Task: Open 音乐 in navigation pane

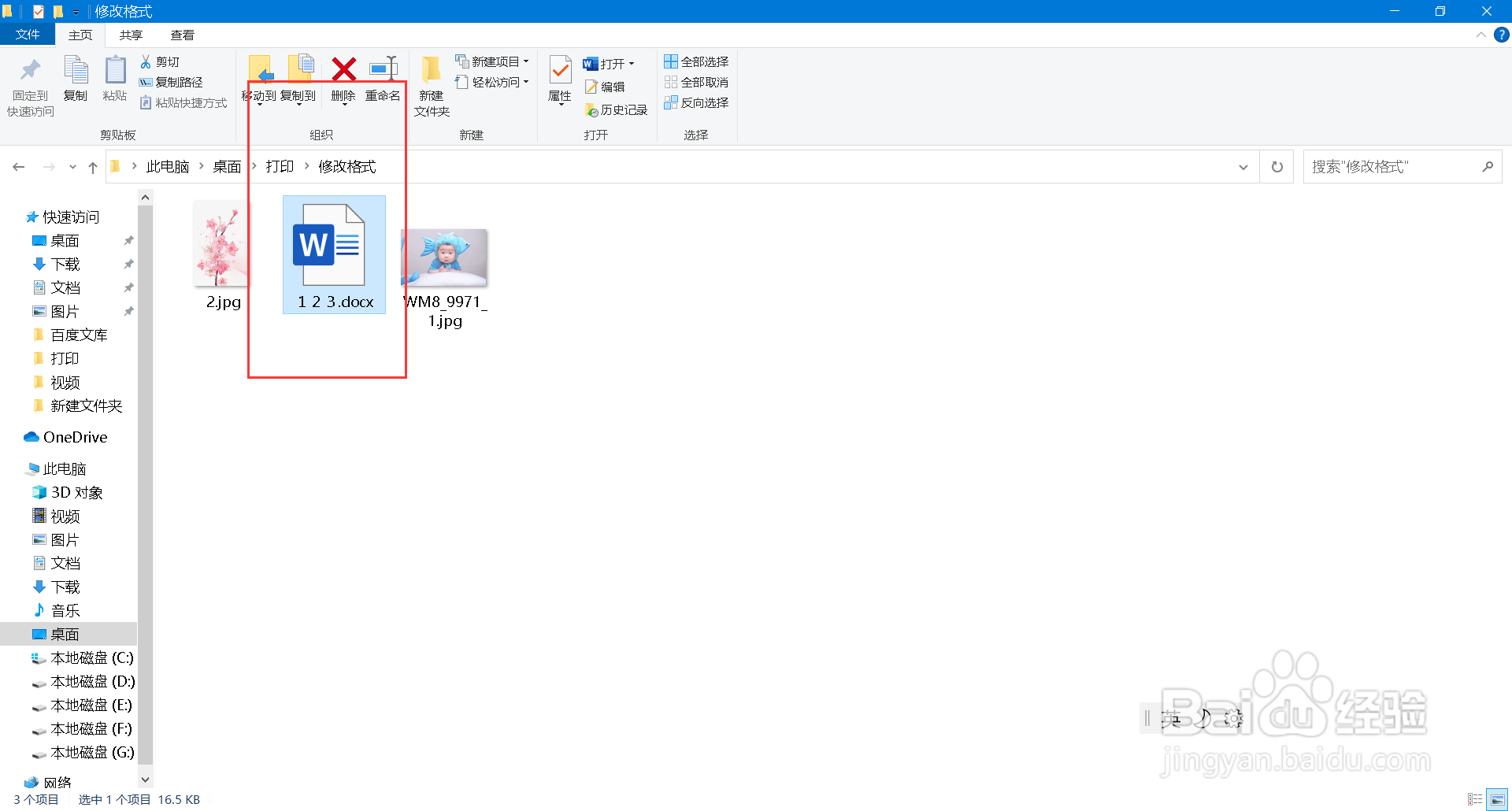Action: 65,610
